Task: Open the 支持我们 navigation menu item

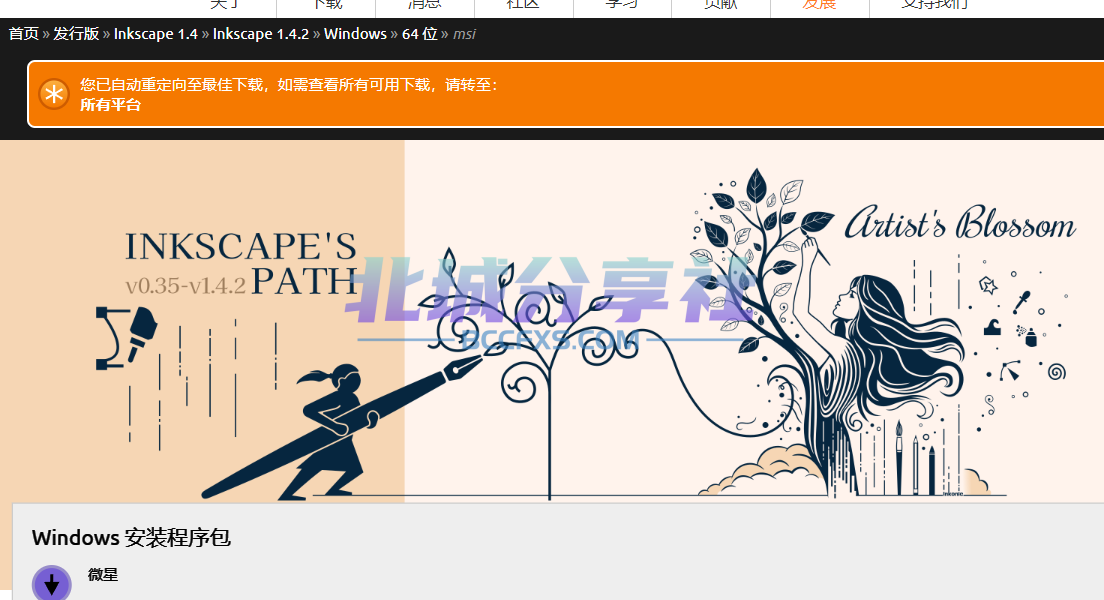Action: point(935,4)
